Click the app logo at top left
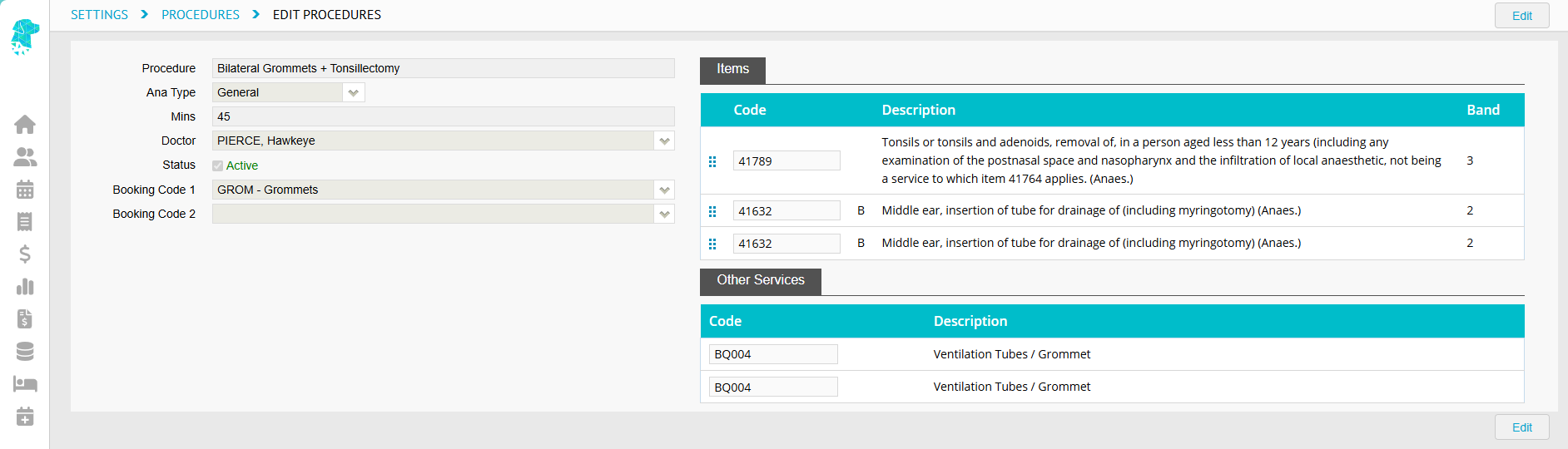The image size is (1568, 449). point(25,37)
